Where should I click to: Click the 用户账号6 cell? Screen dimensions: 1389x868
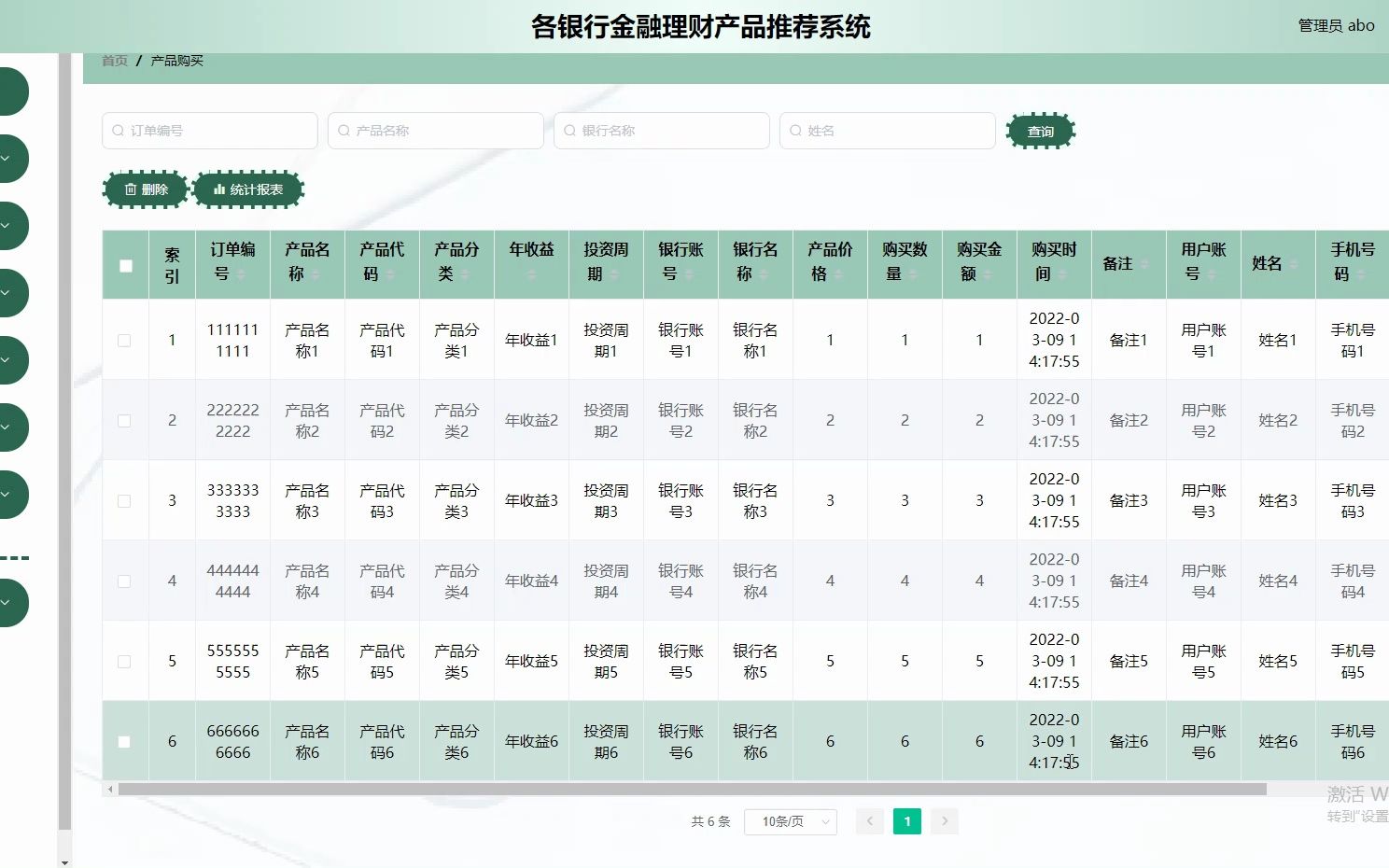(x=1203, y=742)
